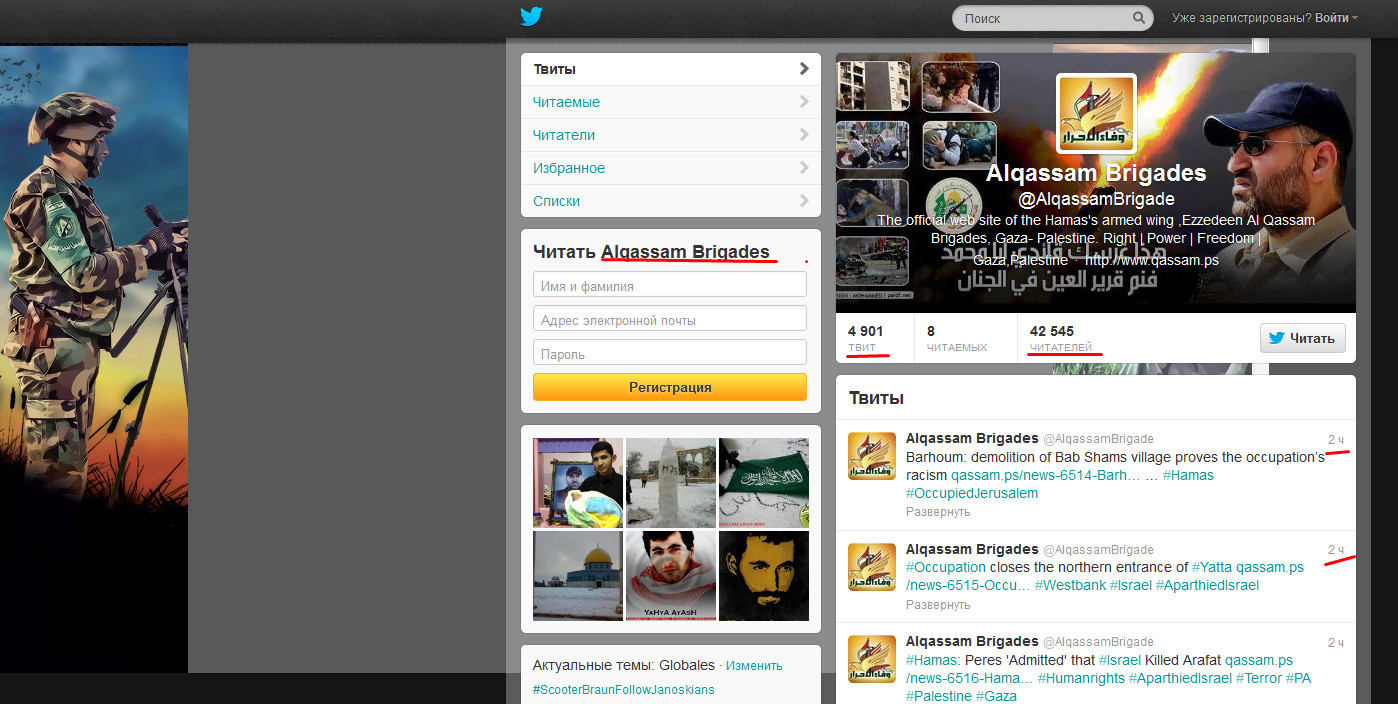Image resolution: width=1398 pixels, height=704 pixels.
Task: Open the #ScooterBraunFollowJanoskians trend
Action: pos(623,690)
